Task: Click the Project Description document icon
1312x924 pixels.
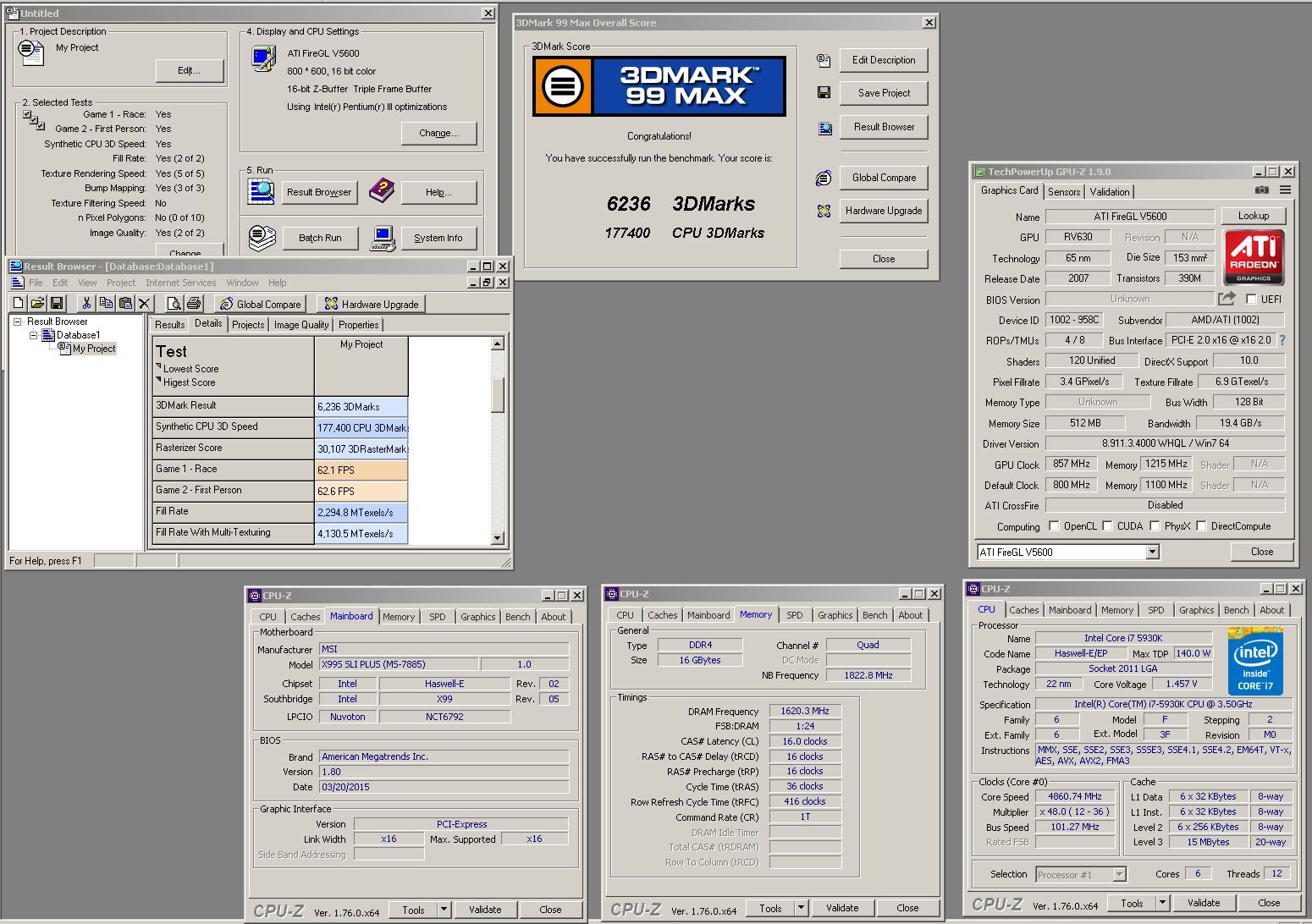Action: [x=31, y=52]
